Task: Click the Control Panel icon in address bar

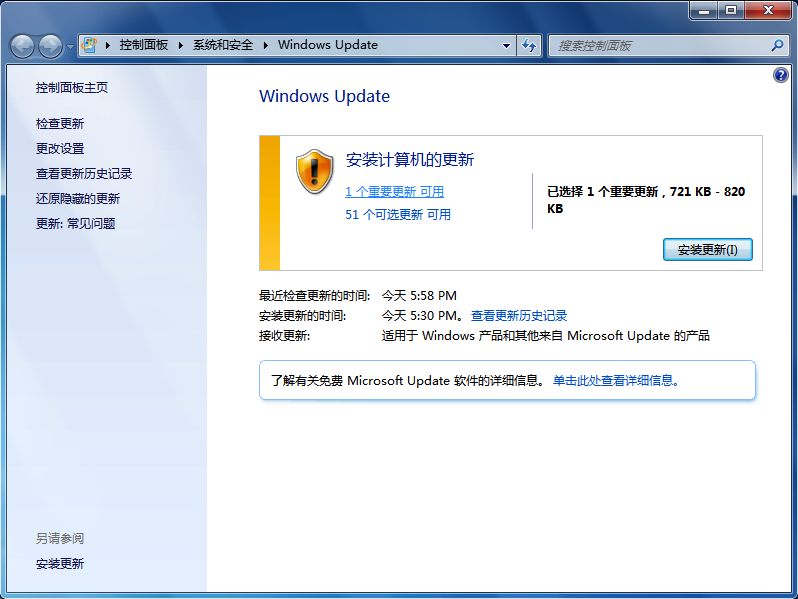Action: [x=90, y=45]
